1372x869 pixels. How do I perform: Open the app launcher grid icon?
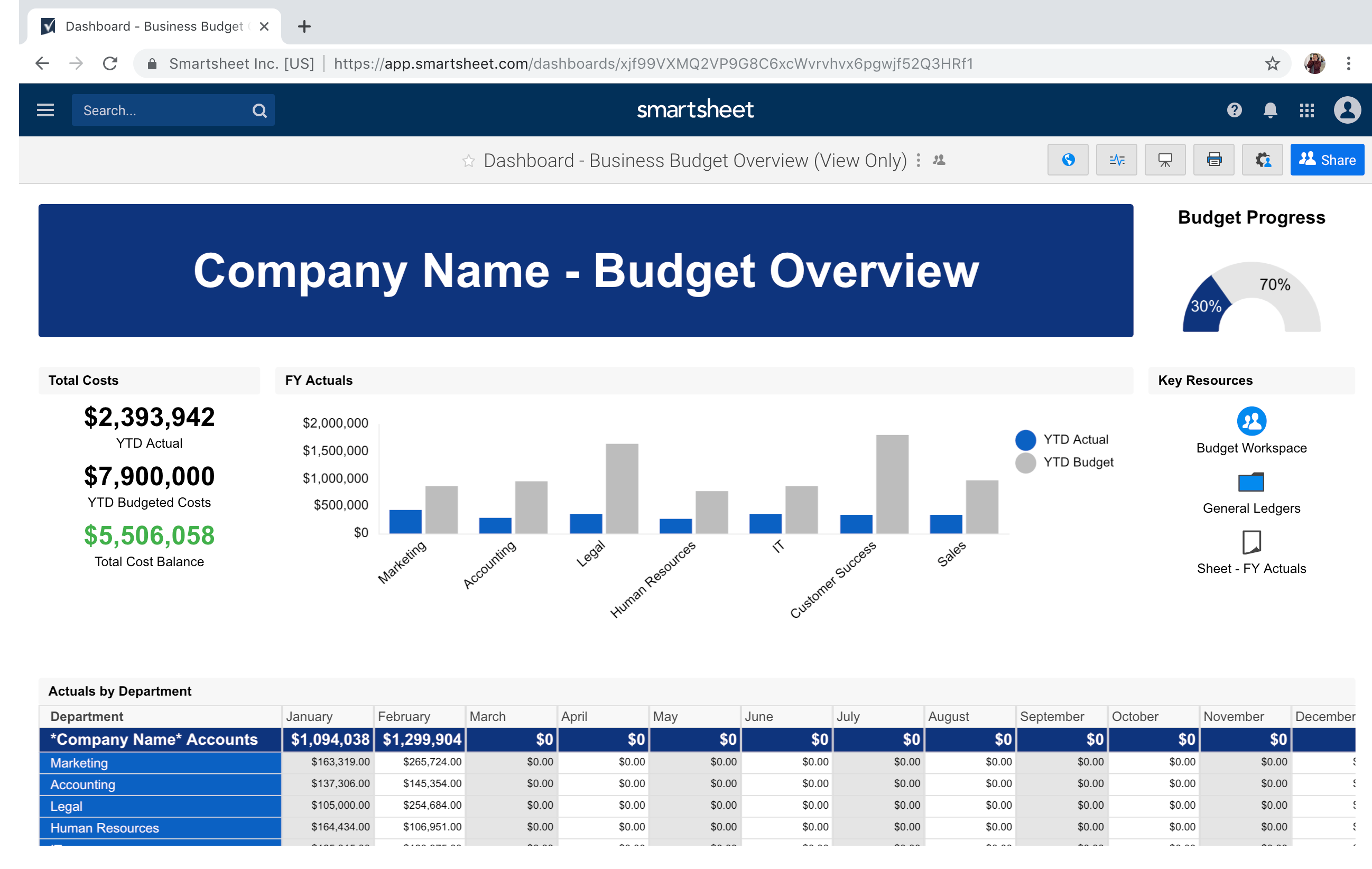coord(1306,110)
